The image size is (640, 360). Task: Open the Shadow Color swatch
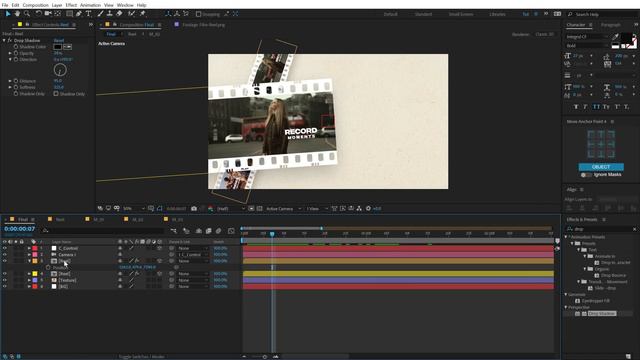pyautogui.click(x=58, y=47)
